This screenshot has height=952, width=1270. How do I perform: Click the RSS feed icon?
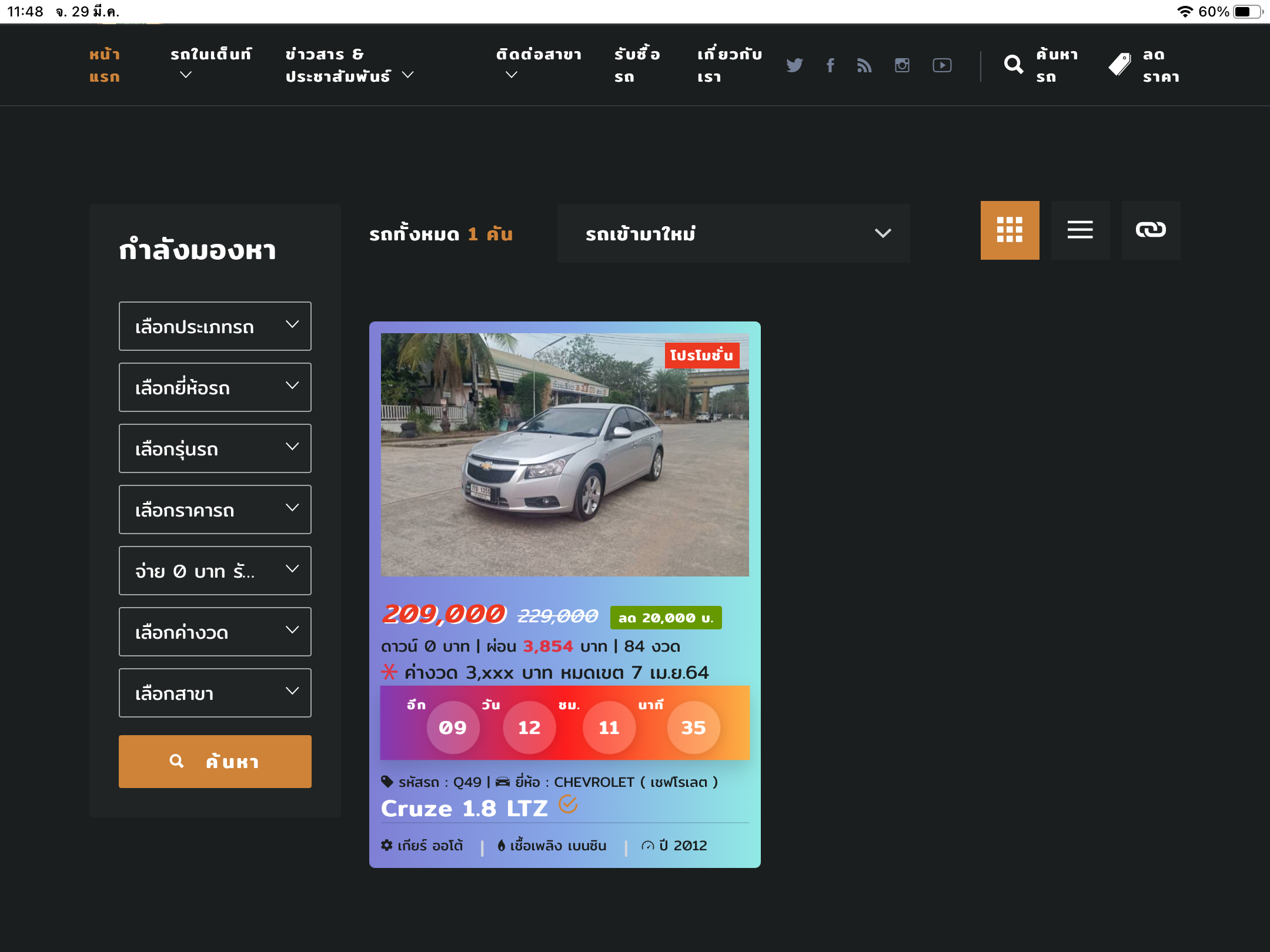(x=864, y=65)
